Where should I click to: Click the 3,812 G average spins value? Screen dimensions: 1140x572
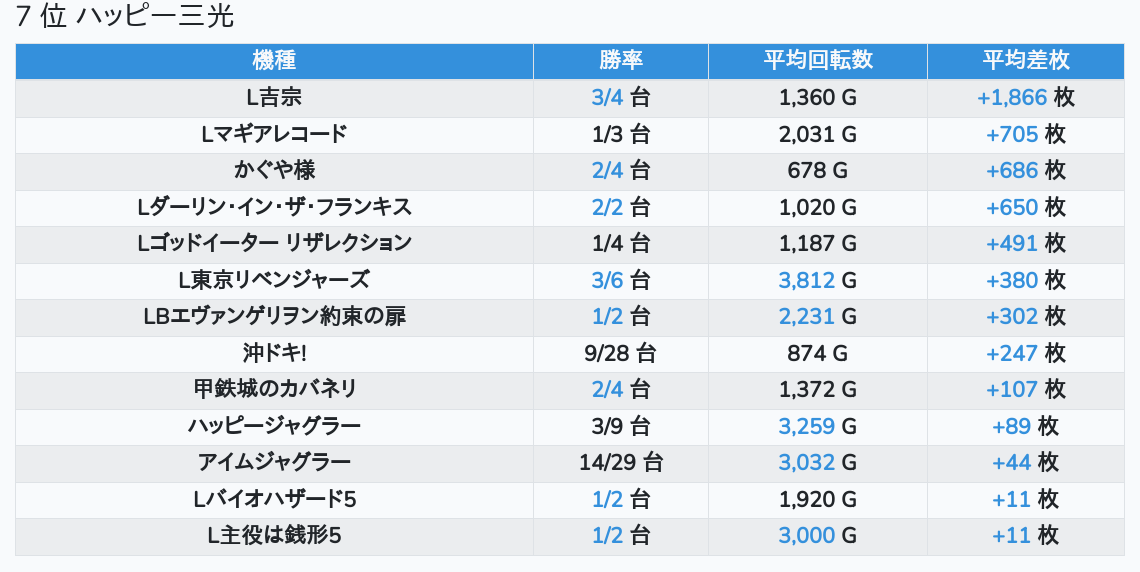817,280
